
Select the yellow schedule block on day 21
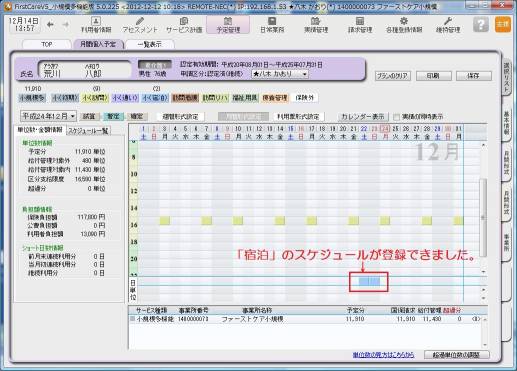[353, 220]
